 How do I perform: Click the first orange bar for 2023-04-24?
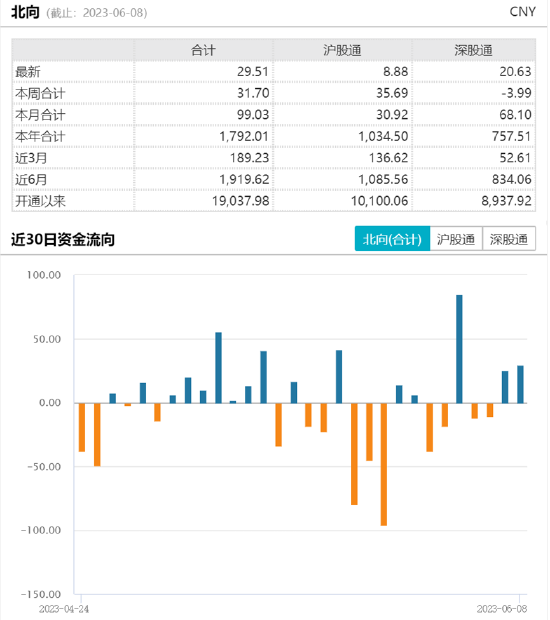click(x=82, y=427)
